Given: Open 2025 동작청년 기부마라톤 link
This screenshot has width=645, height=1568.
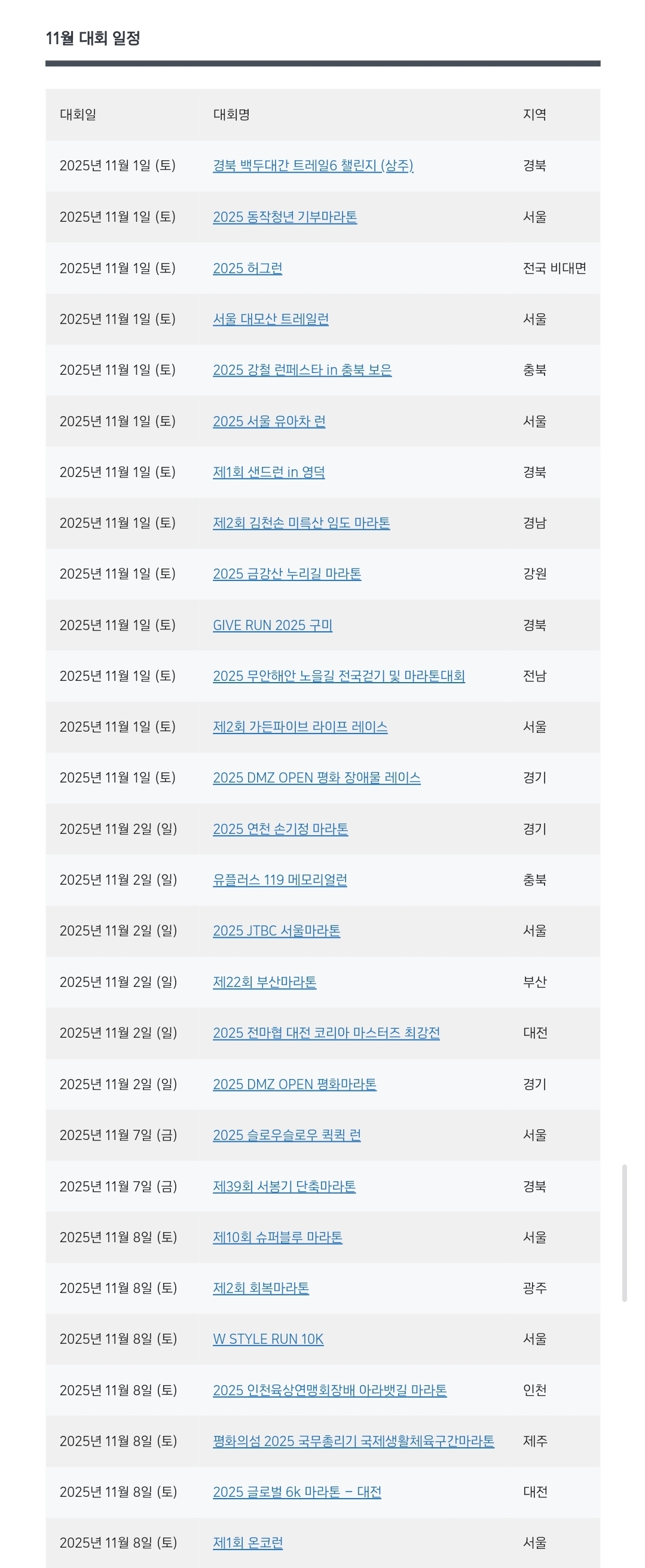Looking at the screenshot, I should 285,216.
